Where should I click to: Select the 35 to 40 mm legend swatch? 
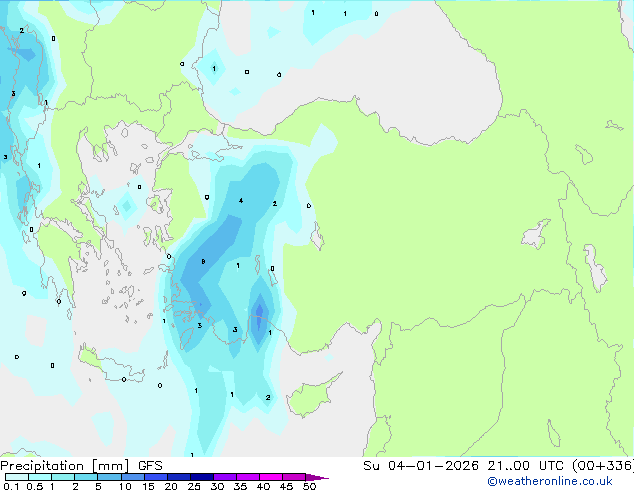pos(247,477)
